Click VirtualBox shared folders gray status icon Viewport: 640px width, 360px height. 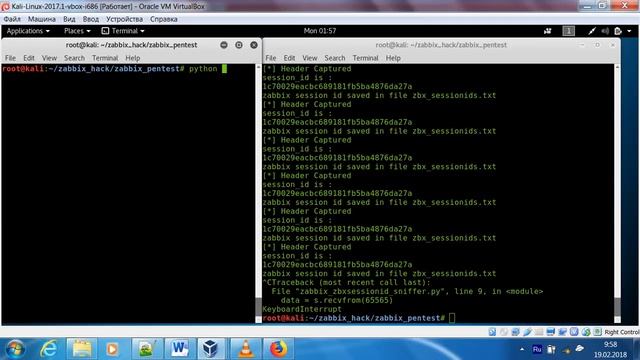pos(539,332)
